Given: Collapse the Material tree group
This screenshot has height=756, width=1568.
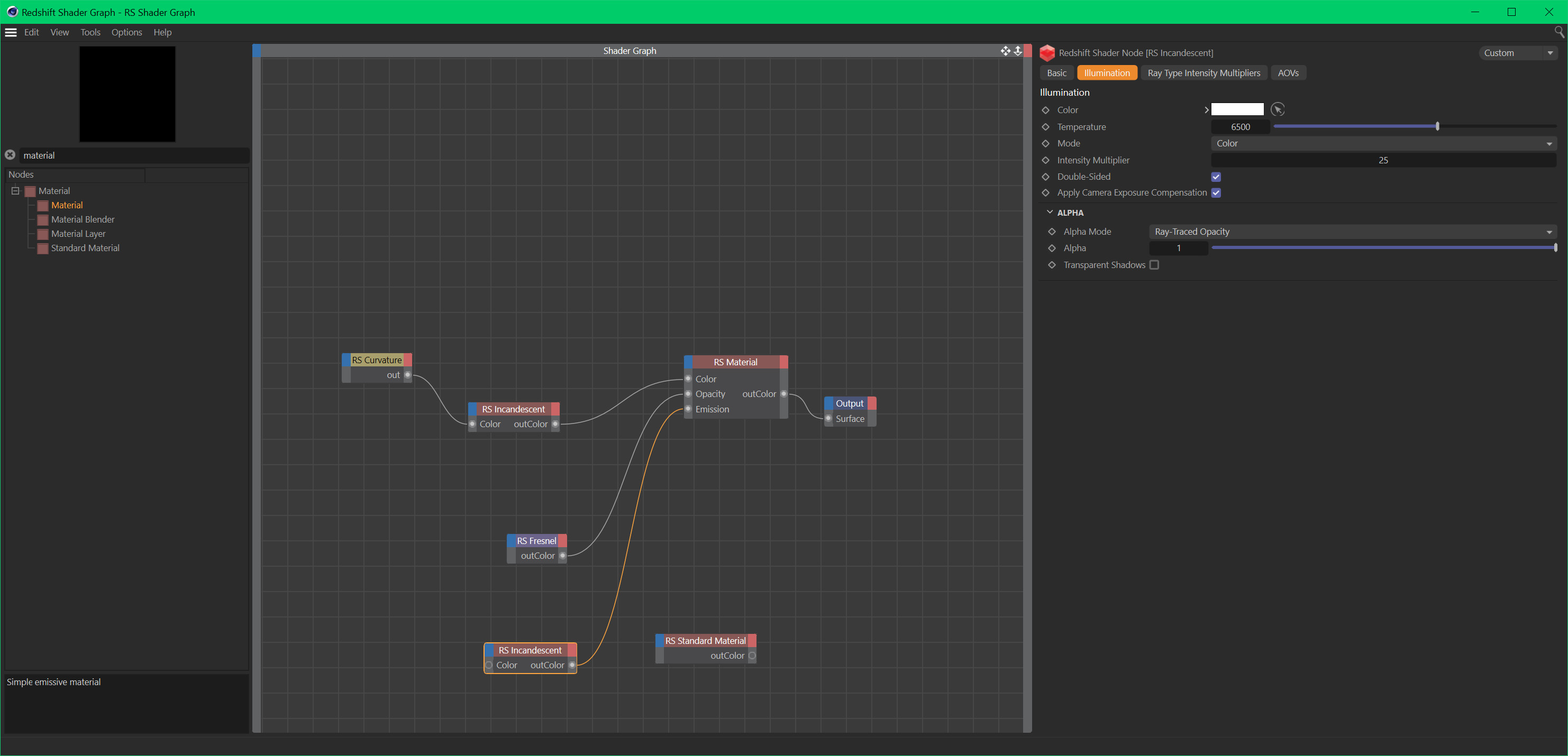Looking at the screenshot, I should point(16,191).
